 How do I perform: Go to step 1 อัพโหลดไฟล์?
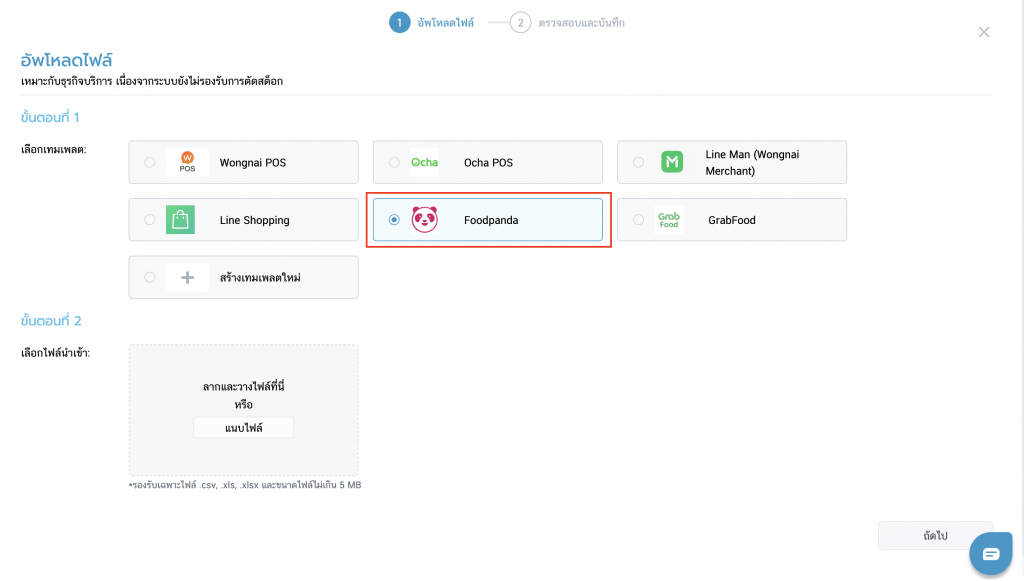point(432,22)
